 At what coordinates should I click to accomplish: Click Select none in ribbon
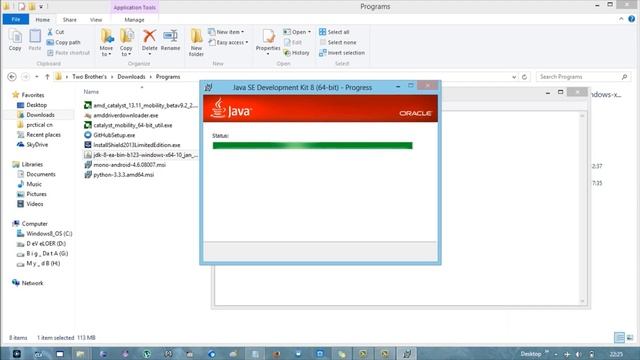point(338,42)
